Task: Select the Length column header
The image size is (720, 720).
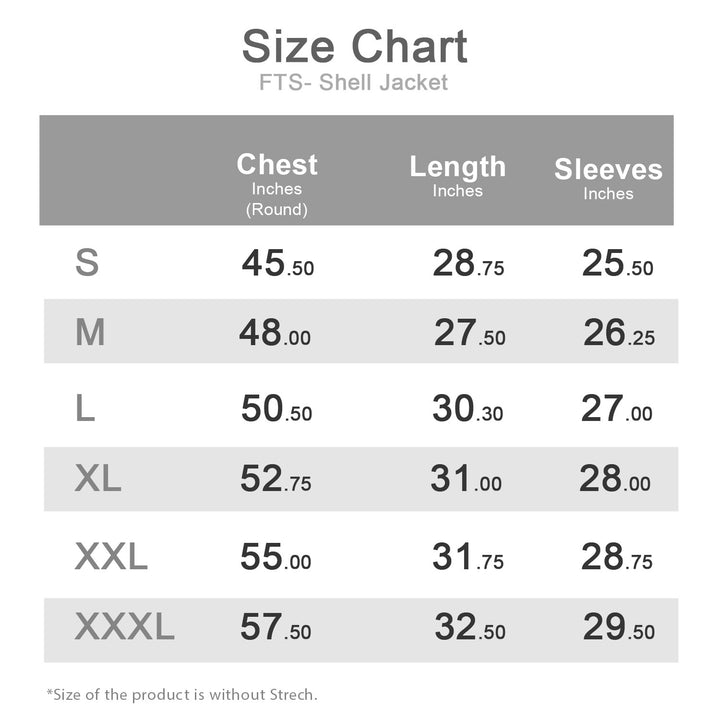Action: point(457,167)
